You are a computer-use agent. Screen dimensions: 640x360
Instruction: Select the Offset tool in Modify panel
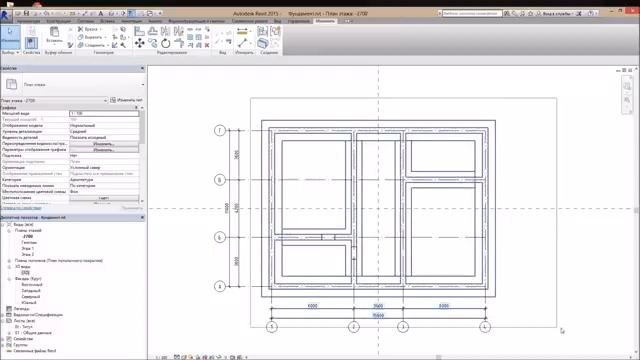[x=153, y=31]
